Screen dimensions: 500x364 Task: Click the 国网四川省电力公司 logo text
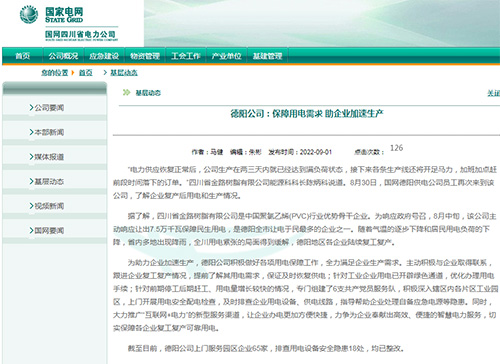(x=80, y=34)
